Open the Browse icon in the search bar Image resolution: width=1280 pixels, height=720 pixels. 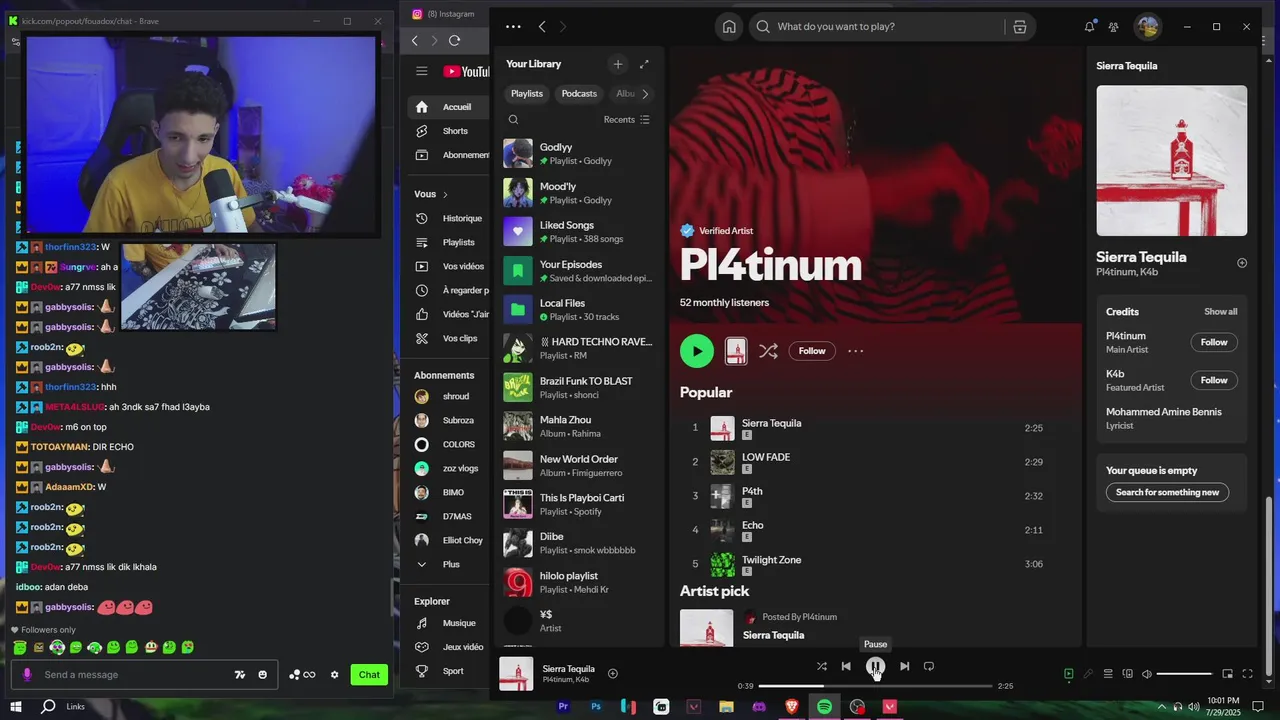1019,27
